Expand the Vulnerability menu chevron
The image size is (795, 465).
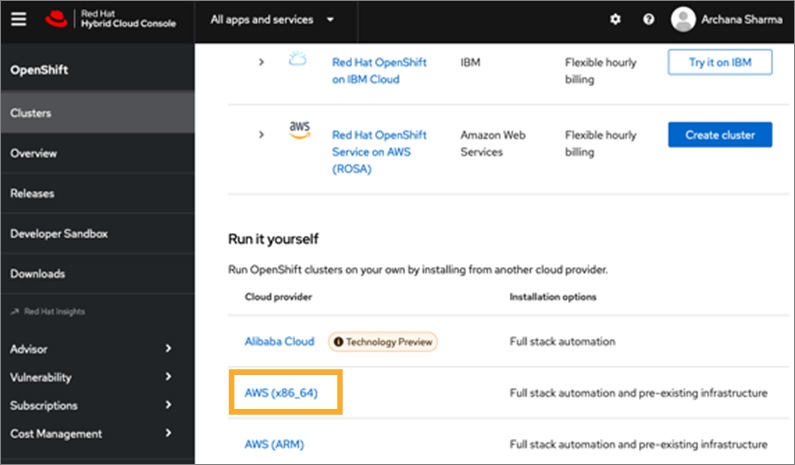[x=168, y=377]
